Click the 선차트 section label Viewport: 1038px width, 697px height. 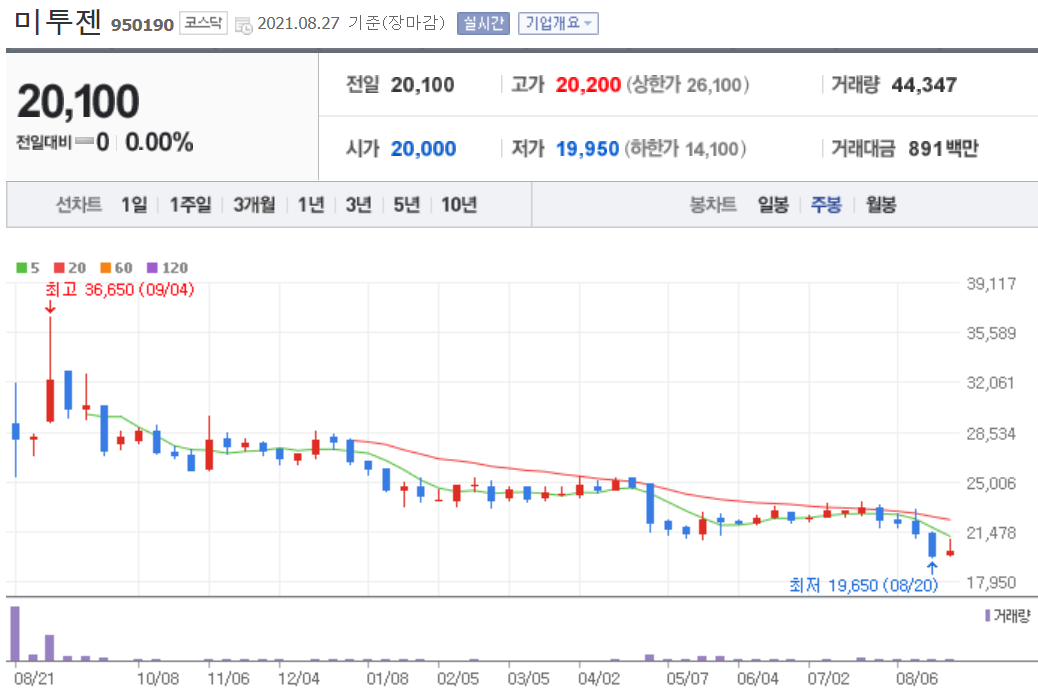point(79,205)
